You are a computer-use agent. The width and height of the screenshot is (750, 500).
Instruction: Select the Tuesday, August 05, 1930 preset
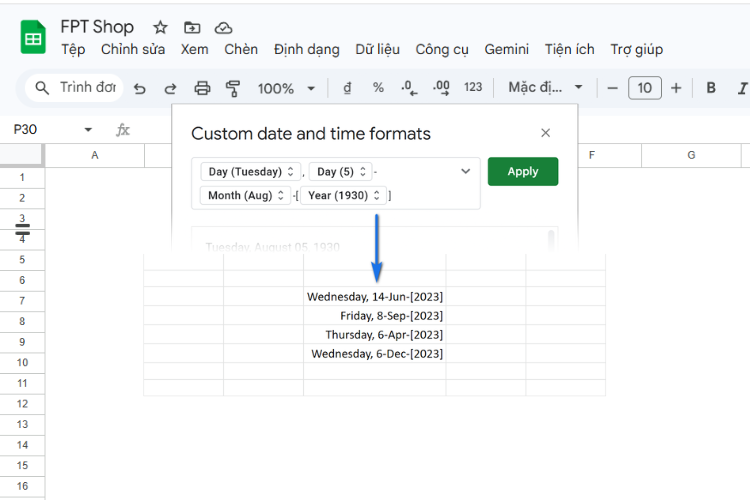[273, 247]
